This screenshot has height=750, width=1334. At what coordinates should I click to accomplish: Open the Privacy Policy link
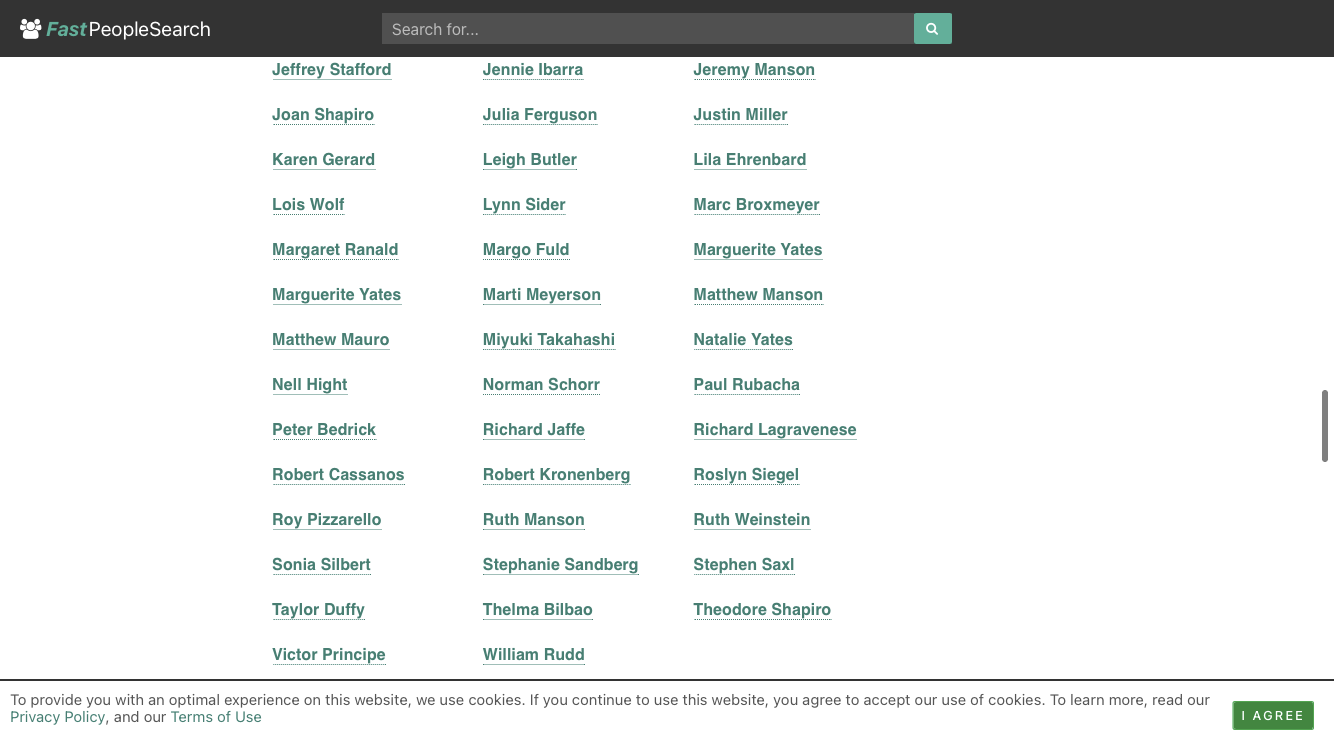tap(58, 717)
